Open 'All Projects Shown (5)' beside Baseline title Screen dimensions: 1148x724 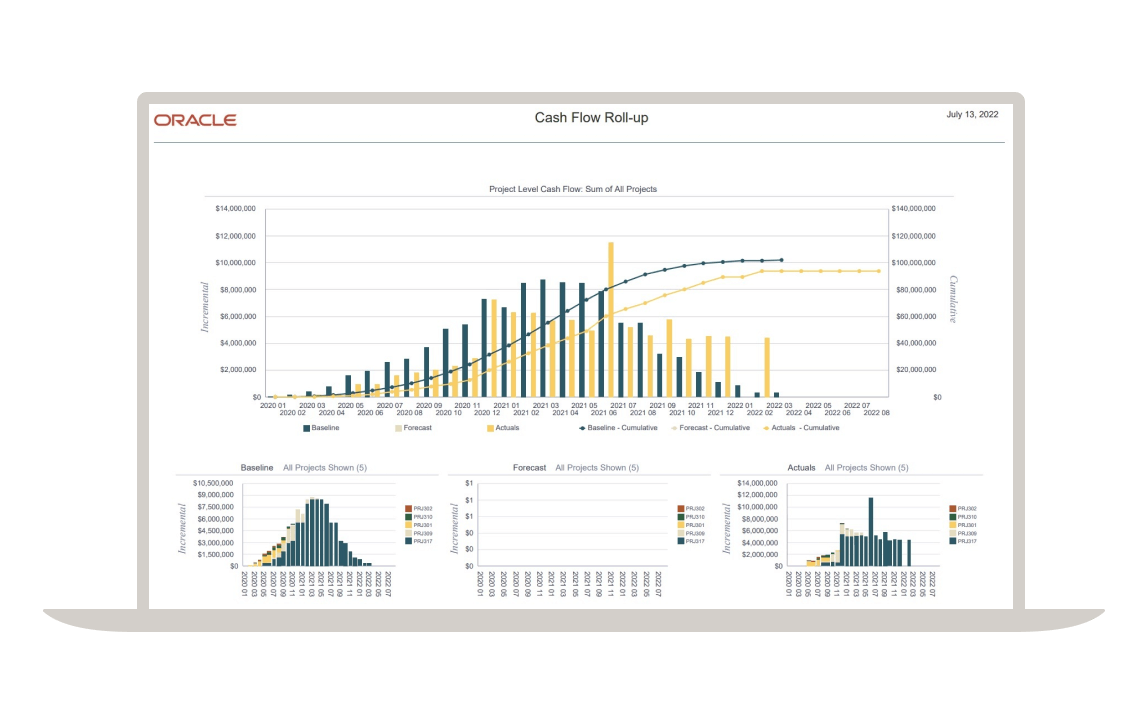tap(325, 468)
